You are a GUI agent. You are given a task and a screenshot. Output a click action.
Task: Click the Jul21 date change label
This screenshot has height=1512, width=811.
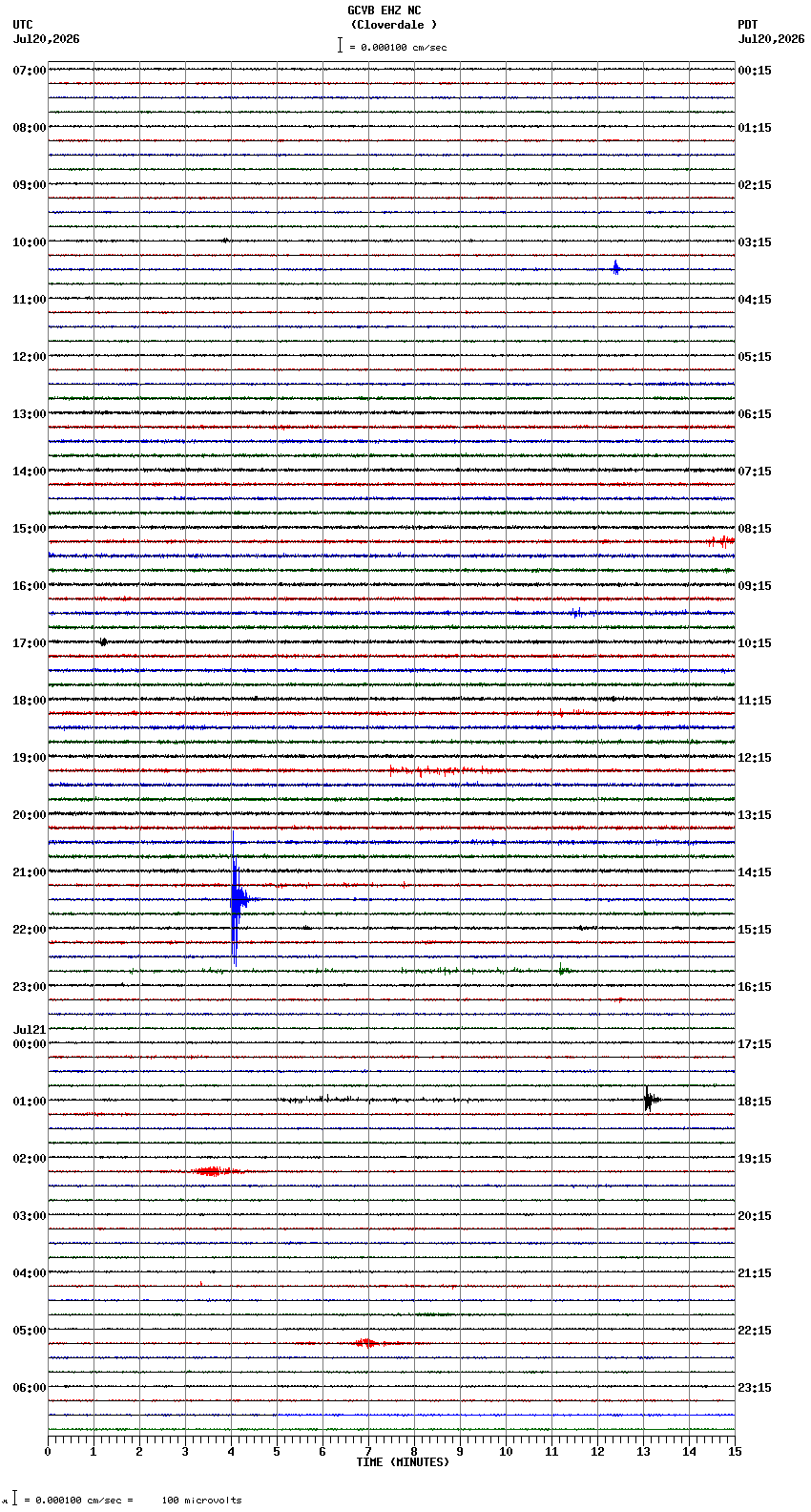30,1030
